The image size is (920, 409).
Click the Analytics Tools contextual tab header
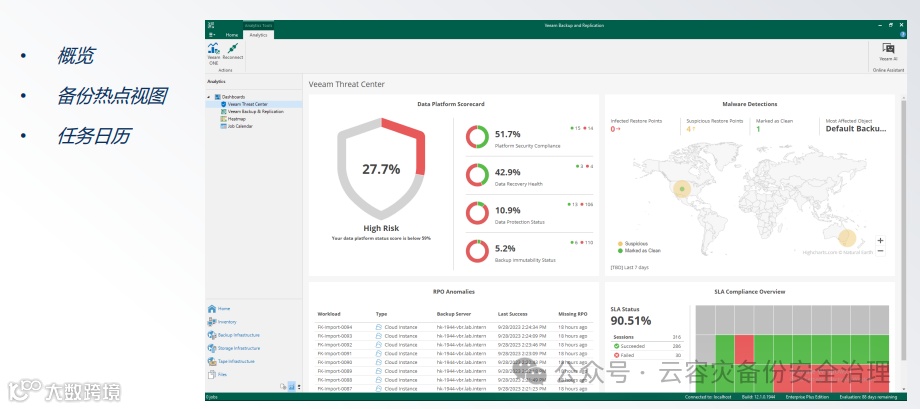coord(258,25)
